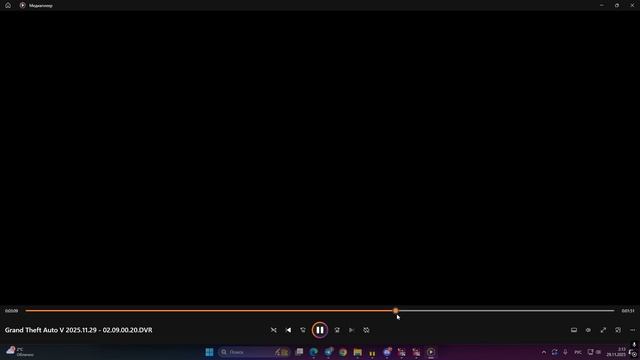Skip to the previous track
The width and height of the screenshot is (640, 360).
(x=288, y=330)
